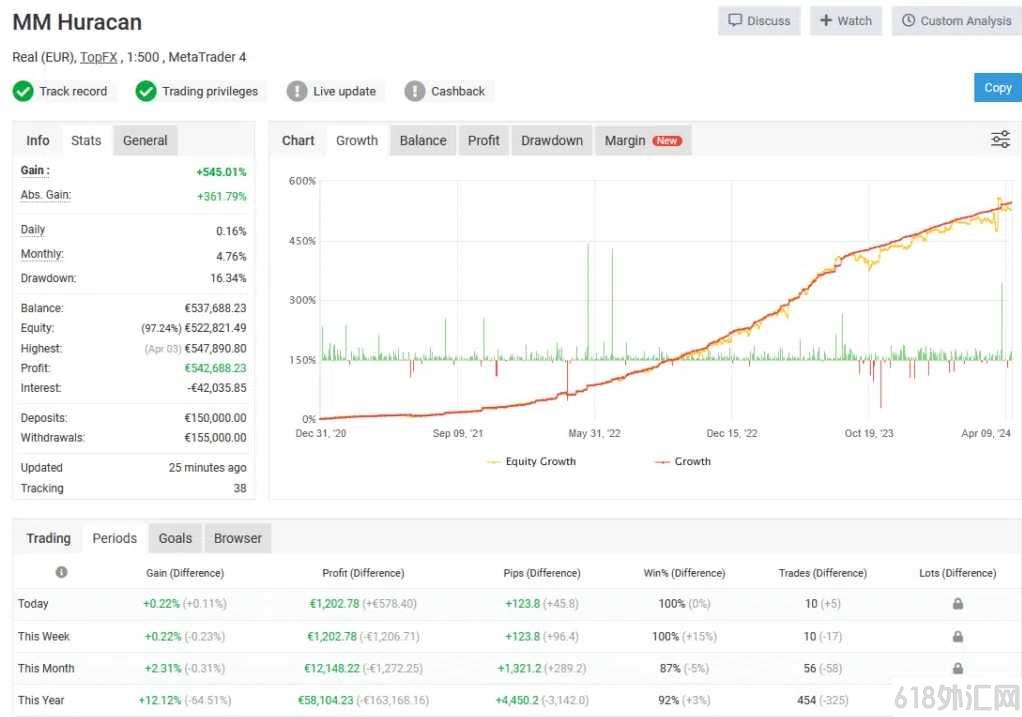Screen dimensions: 1022x717
Task: Click the Live update exclamation icon
Action: coord(297,91)
